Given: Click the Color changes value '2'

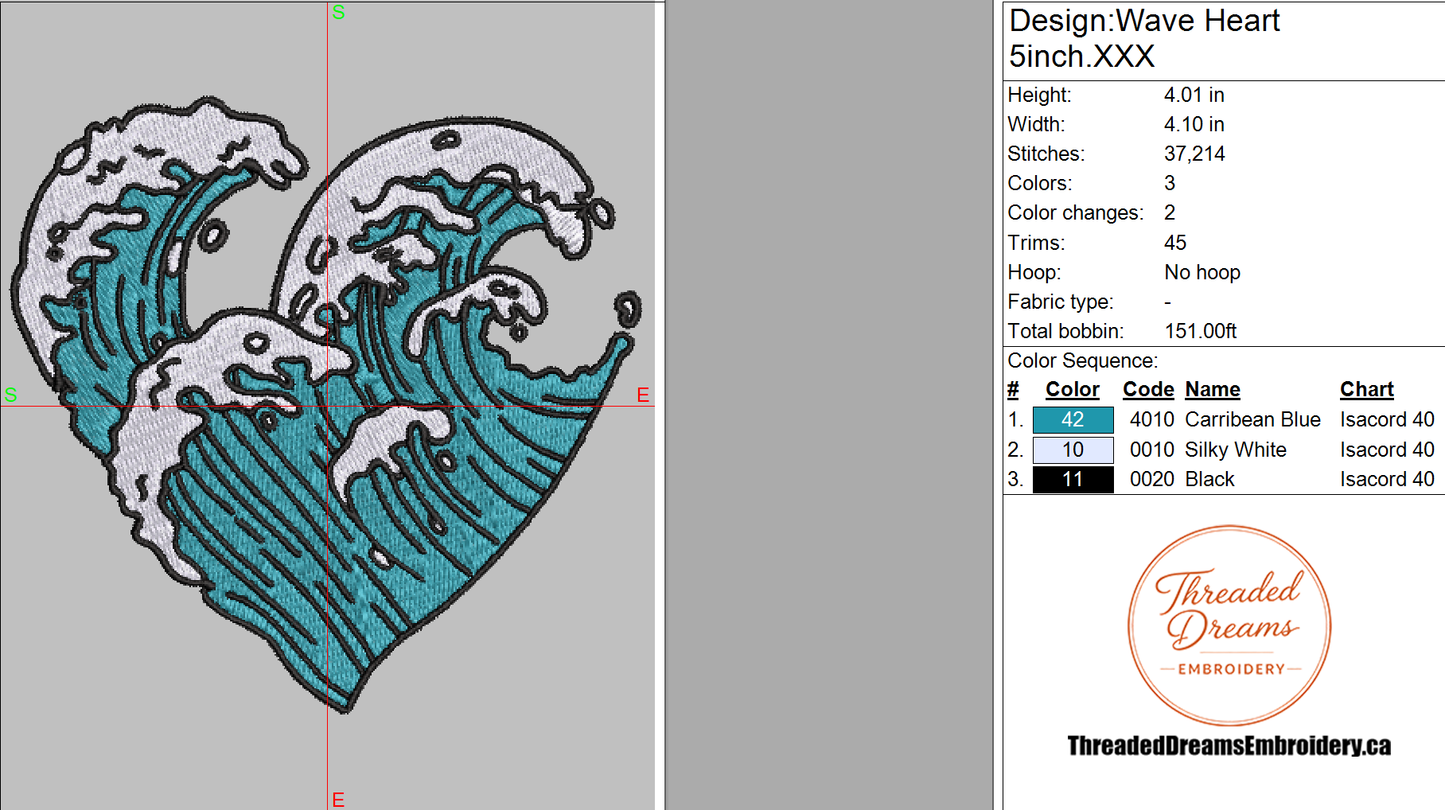Looking at the screenshot, I should (1170, 213).
